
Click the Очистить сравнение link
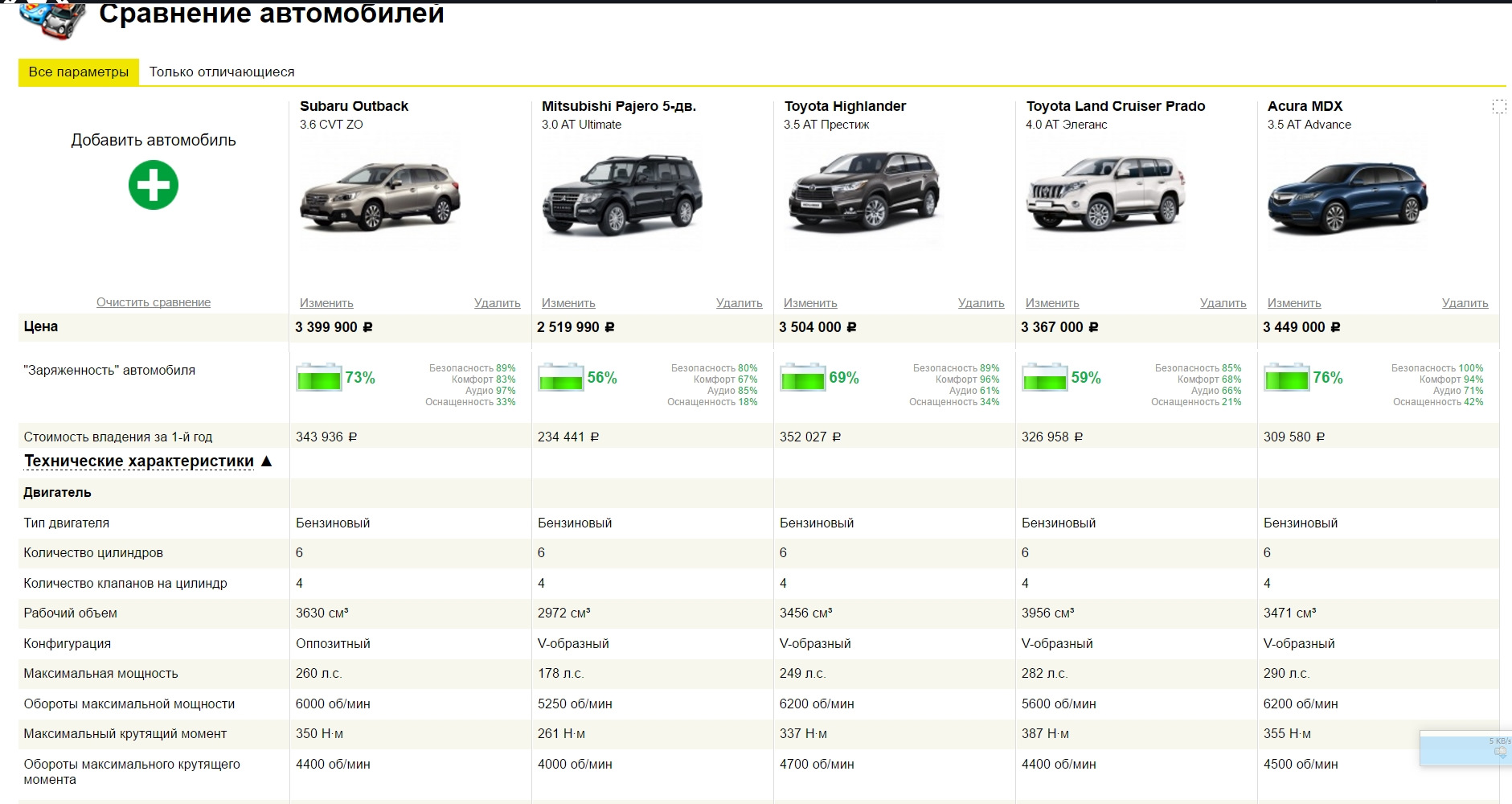tap(154, 302)
